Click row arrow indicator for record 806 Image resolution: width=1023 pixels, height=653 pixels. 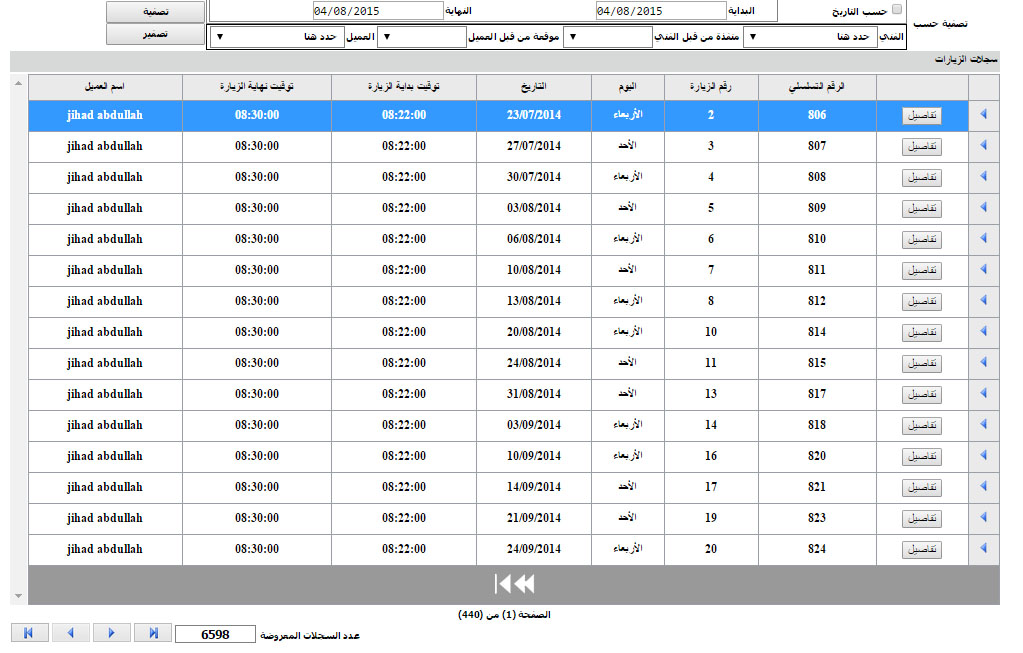click(x=983, y=115)
